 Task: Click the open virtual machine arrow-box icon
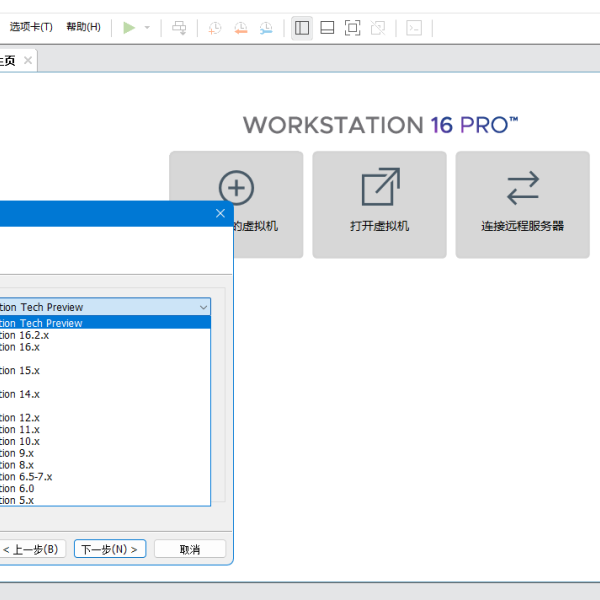tap(381, 186)
